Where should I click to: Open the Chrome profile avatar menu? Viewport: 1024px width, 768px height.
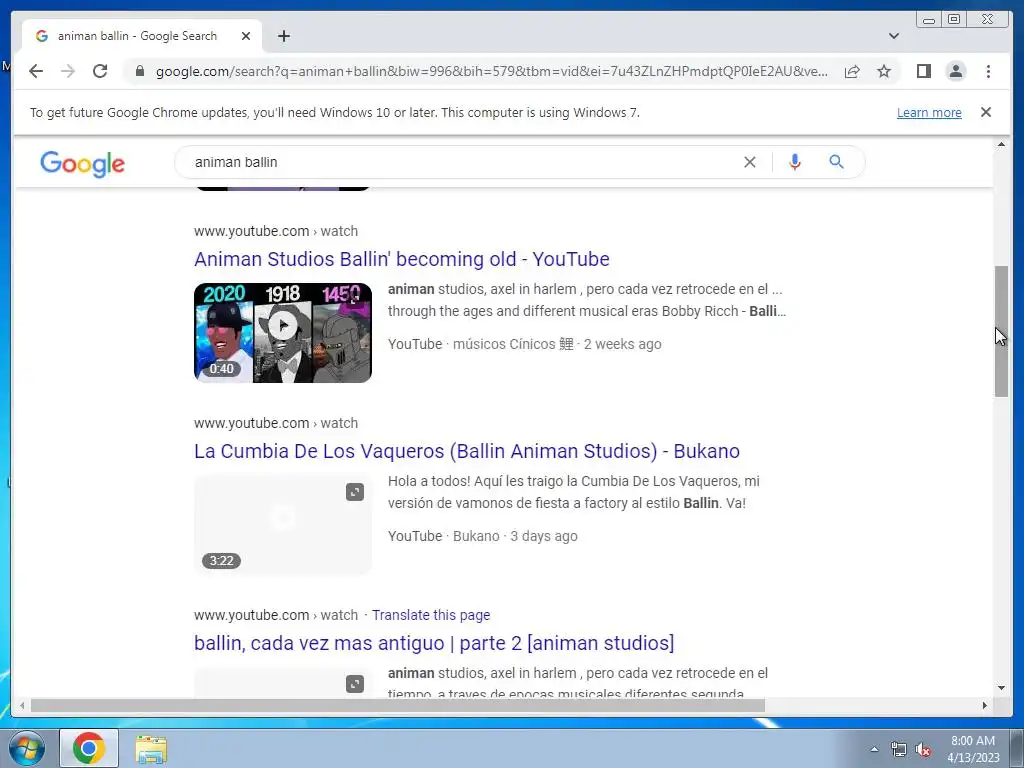click(x=955, y=71)
